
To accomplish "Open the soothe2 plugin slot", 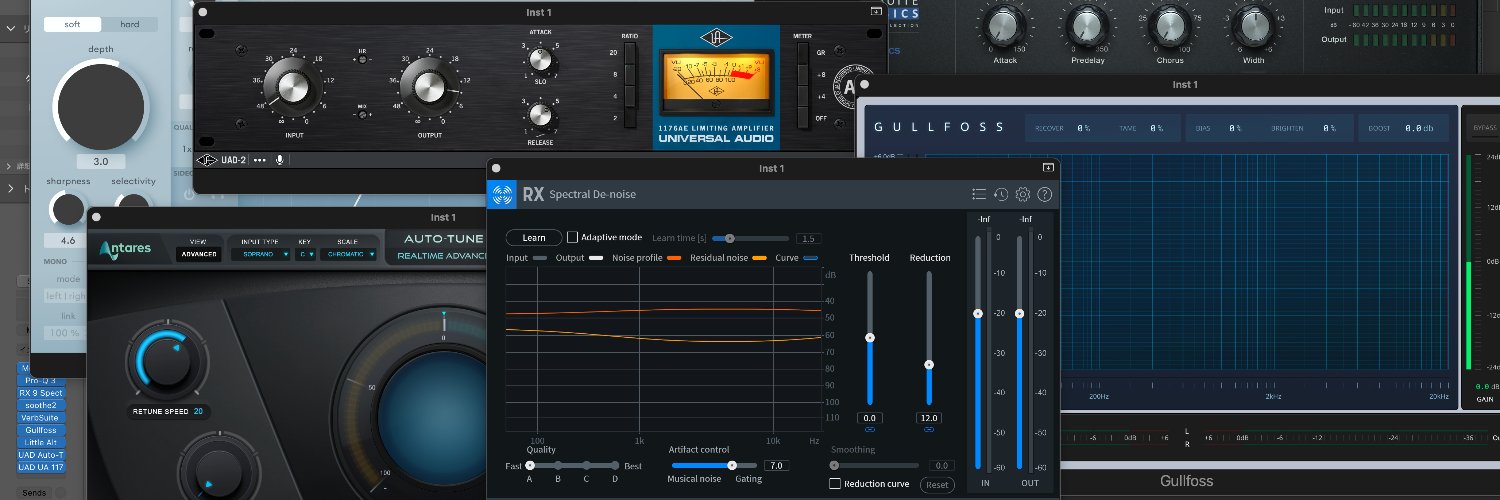I will pyautogui.click(x=40, y=405).
